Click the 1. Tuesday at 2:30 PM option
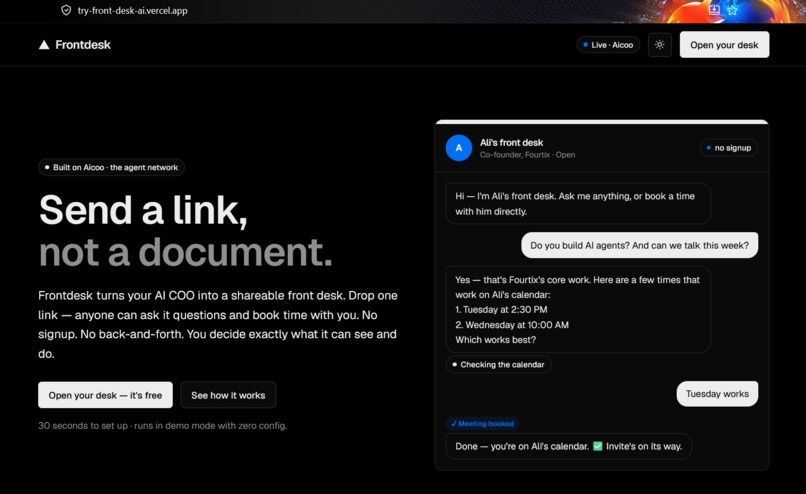 [501, 309]
